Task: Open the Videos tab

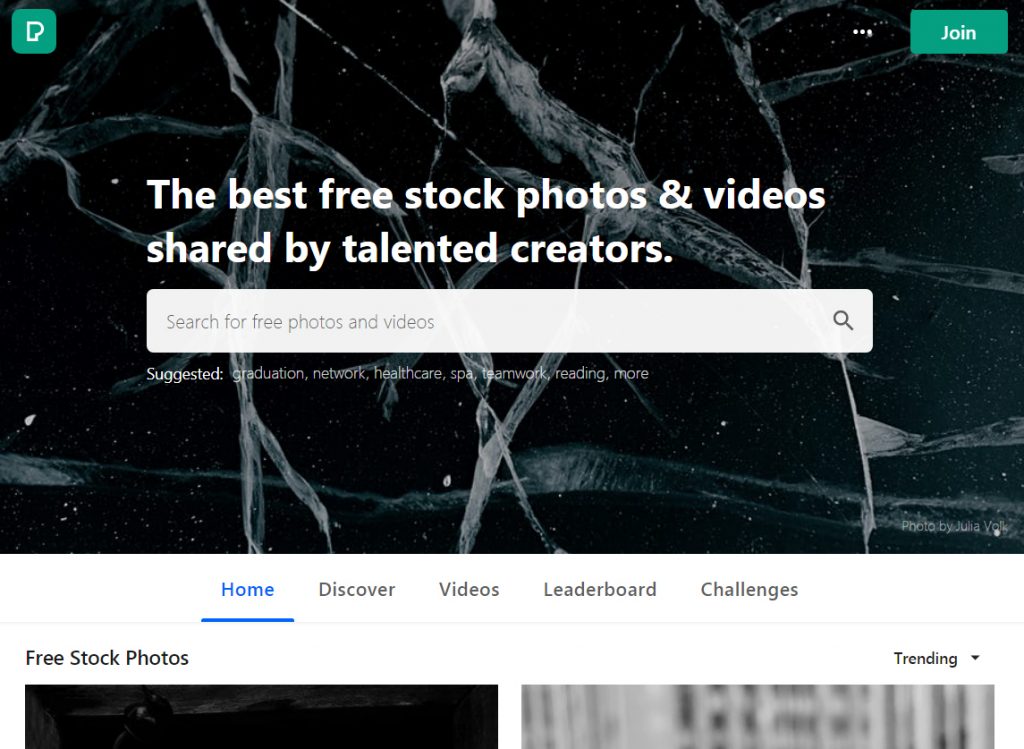Action: pos(469,590)
